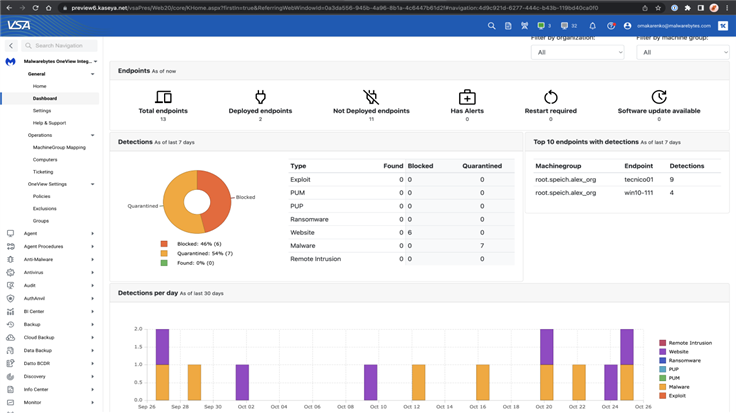
Task: Click the Software update available icon
Action: [x=659, y=97]
